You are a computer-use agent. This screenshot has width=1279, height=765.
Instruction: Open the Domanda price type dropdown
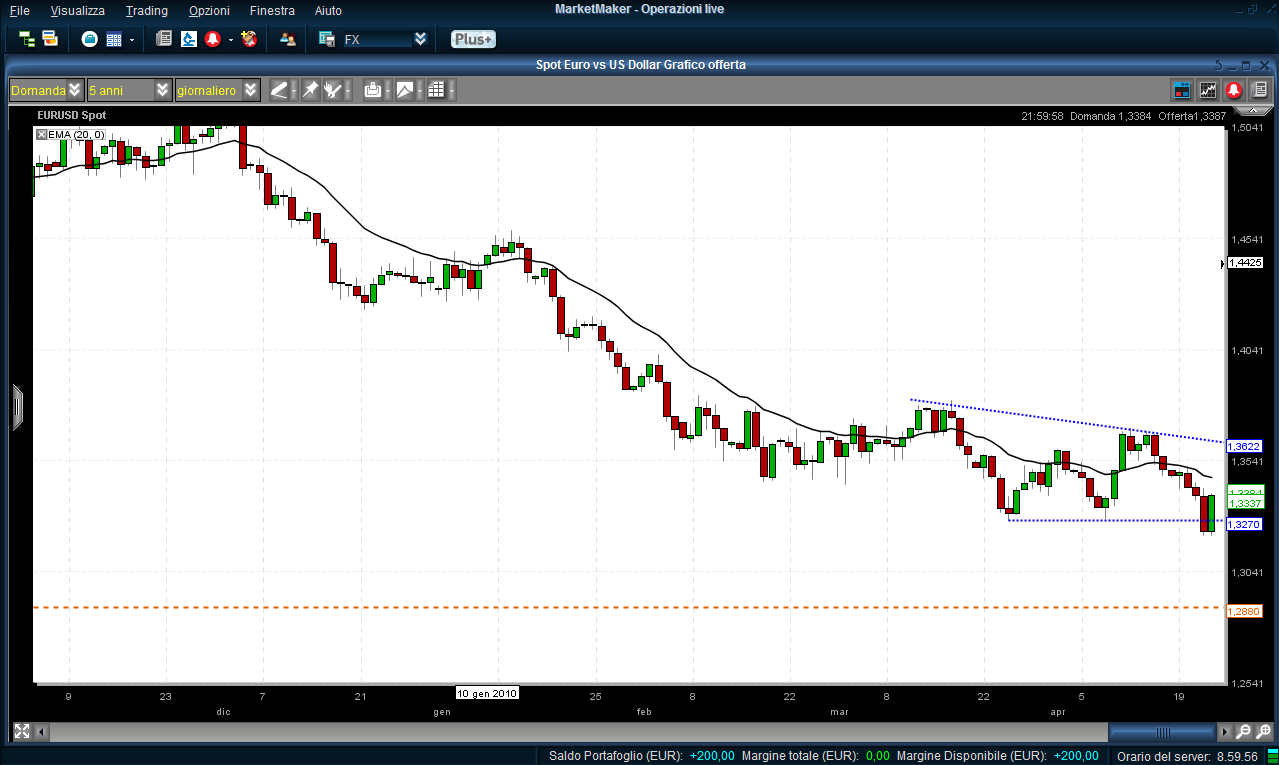point(75,90)
